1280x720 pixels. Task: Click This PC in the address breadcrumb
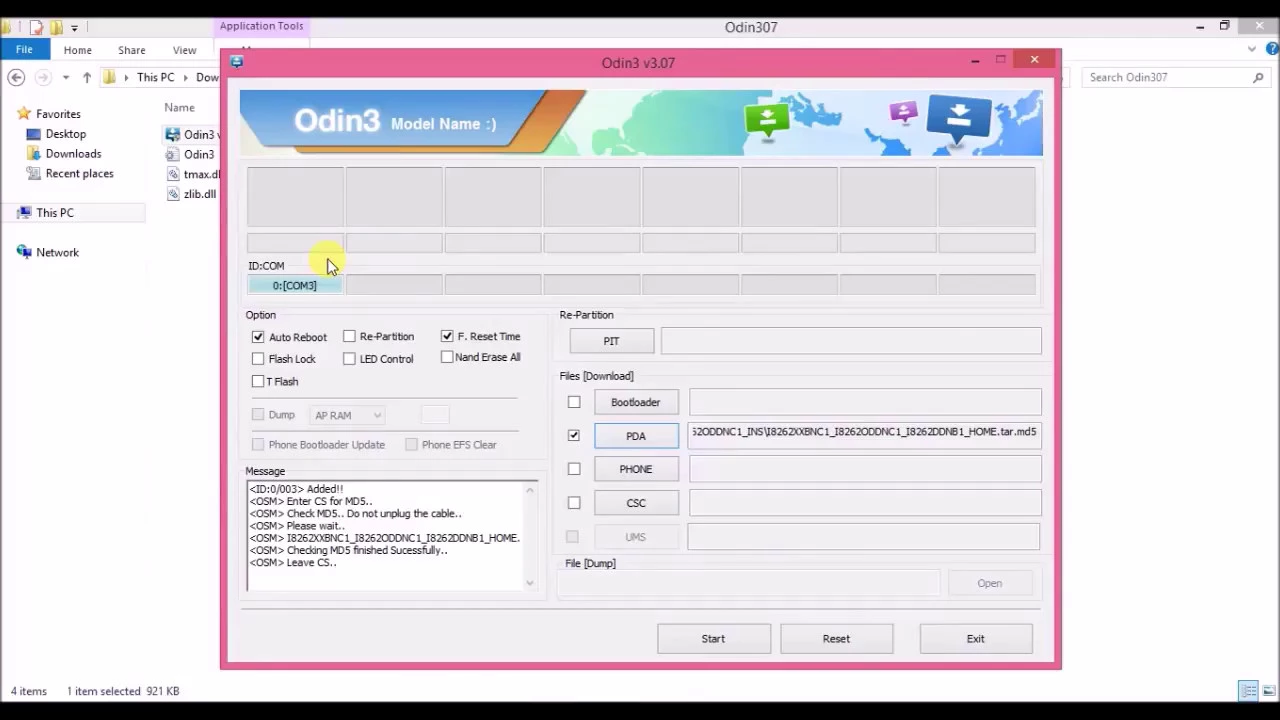(x=155, y=77)
